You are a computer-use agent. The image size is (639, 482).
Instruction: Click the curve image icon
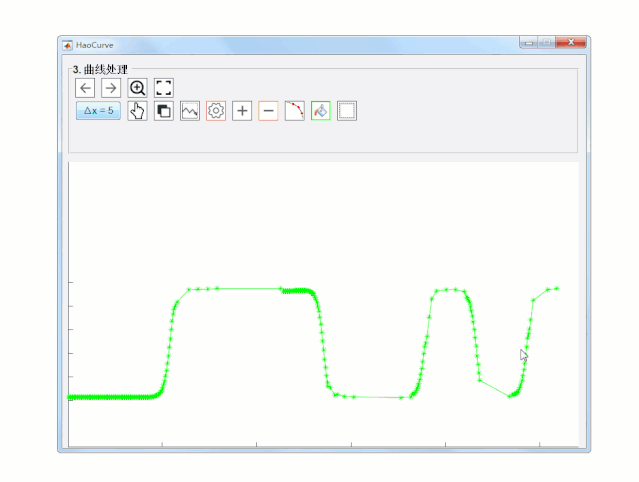tap(190, 111)
